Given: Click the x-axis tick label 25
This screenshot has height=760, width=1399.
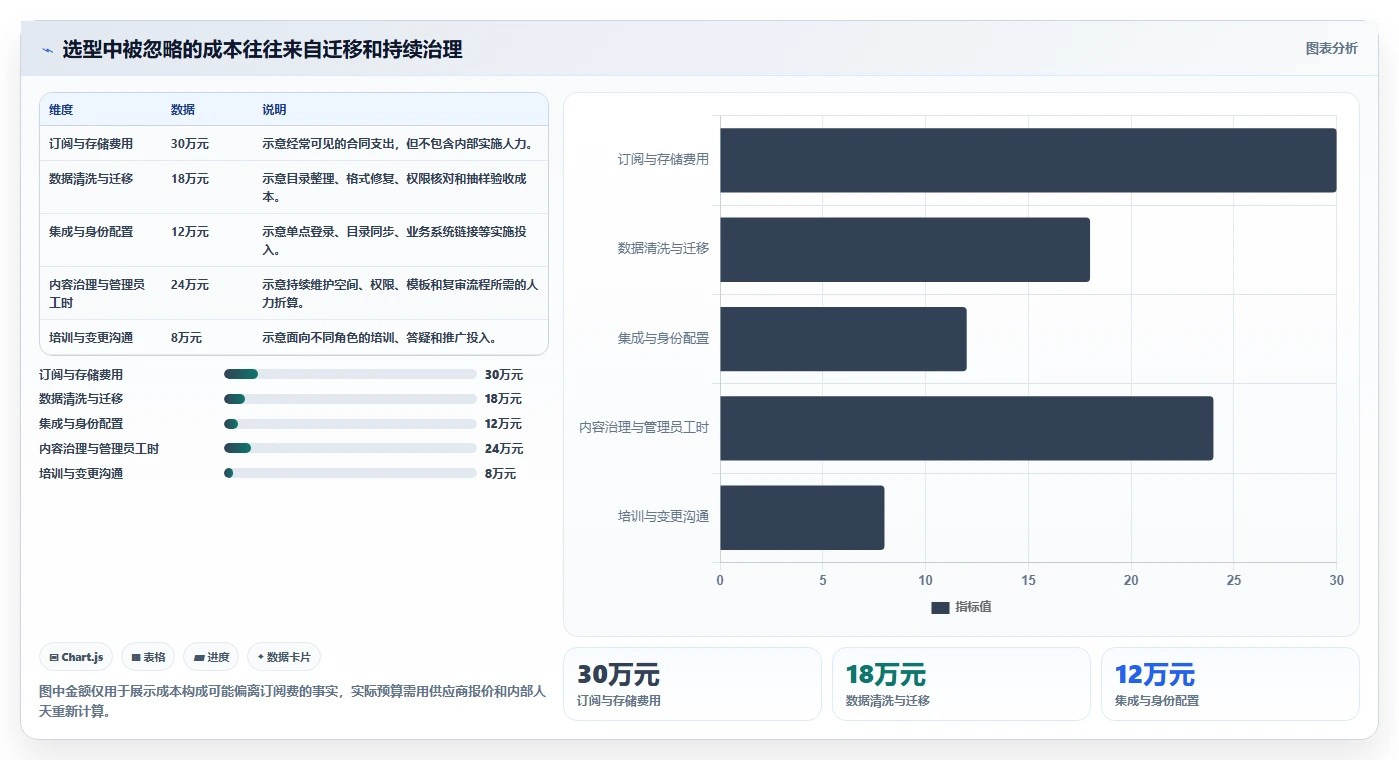Looking at the screenshot, I should (x=1234, y=581).
